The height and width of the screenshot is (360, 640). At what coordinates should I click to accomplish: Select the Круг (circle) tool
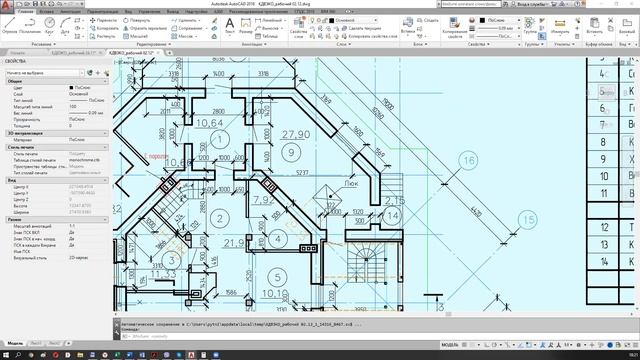click(x=49, y=26)
